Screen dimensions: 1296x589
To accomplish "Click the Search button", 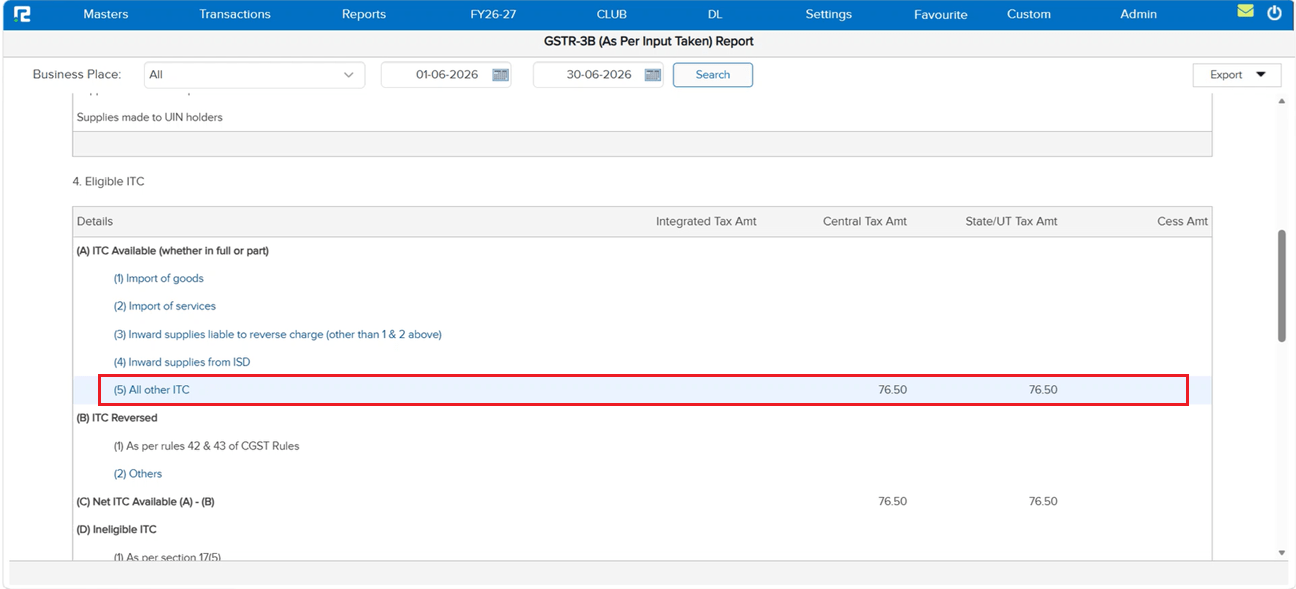I will pos(713,75).
